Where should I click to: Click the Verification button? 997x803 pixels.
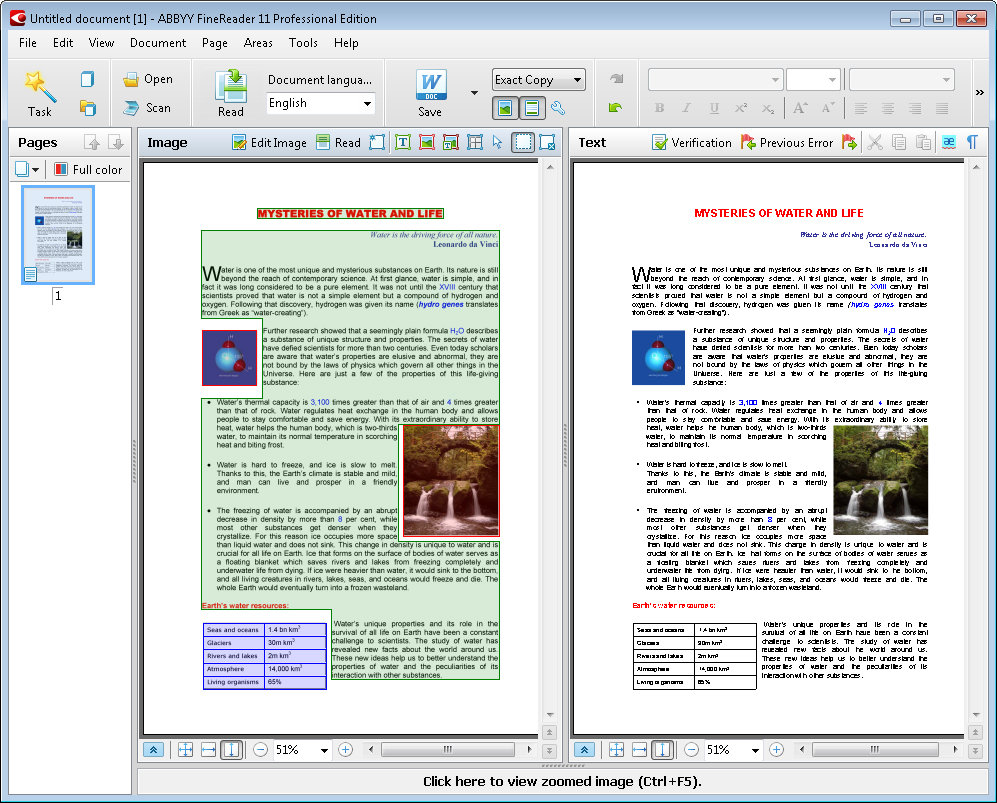tap(691, 143)
